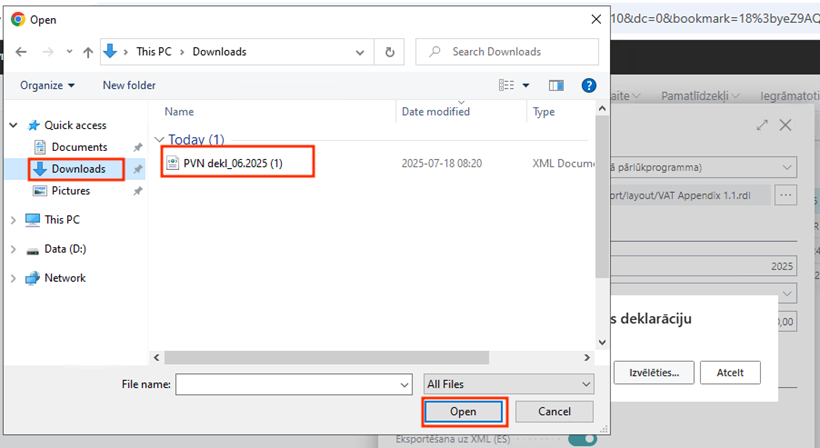The height and width of the screenshot is (448, 820).
Task: Open the Help question mark icon
Action: tap(589, 86)
